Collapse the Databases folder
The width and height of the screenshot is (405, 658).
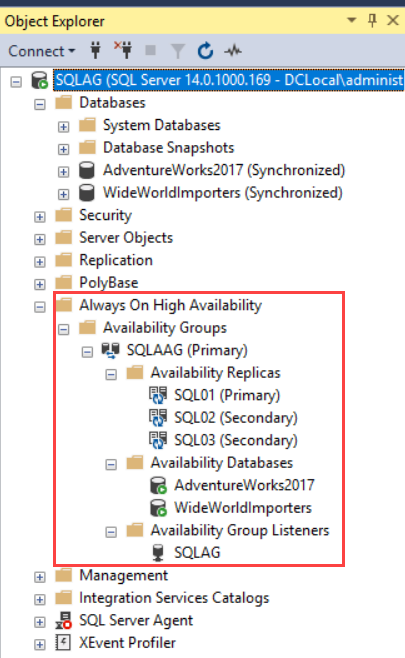click(x=40, y=104)
